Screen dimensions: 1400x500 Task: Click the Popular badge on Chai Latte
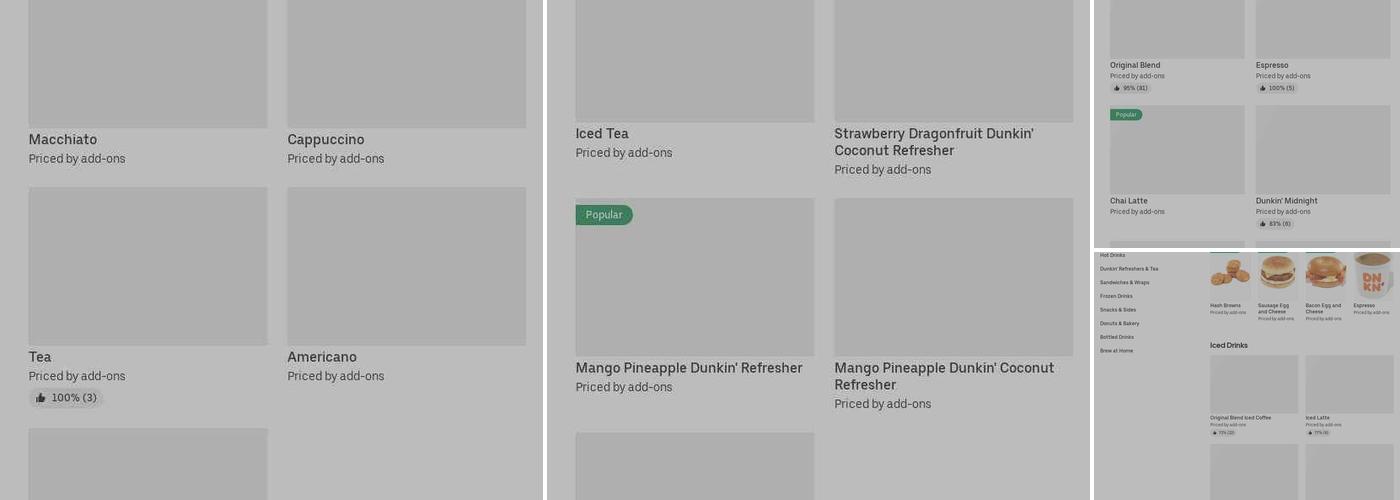coord(1126,115)
